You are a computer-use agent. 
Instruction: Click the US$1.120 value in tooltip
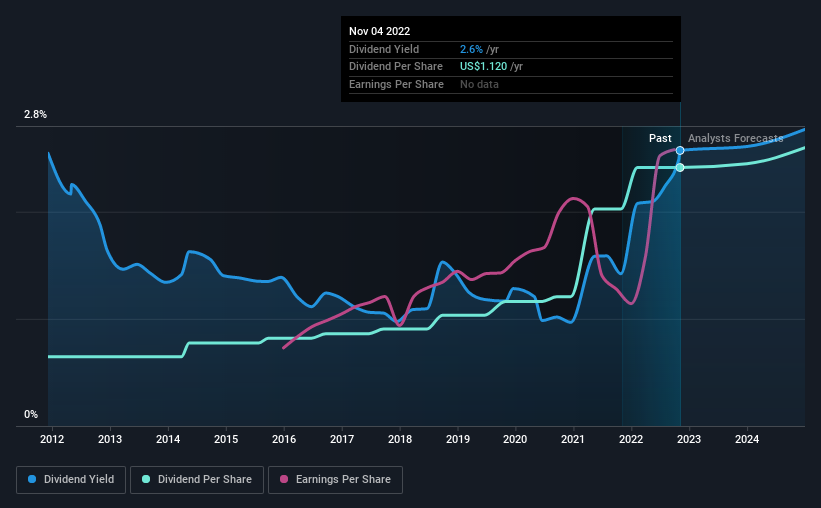pos(483,67)
